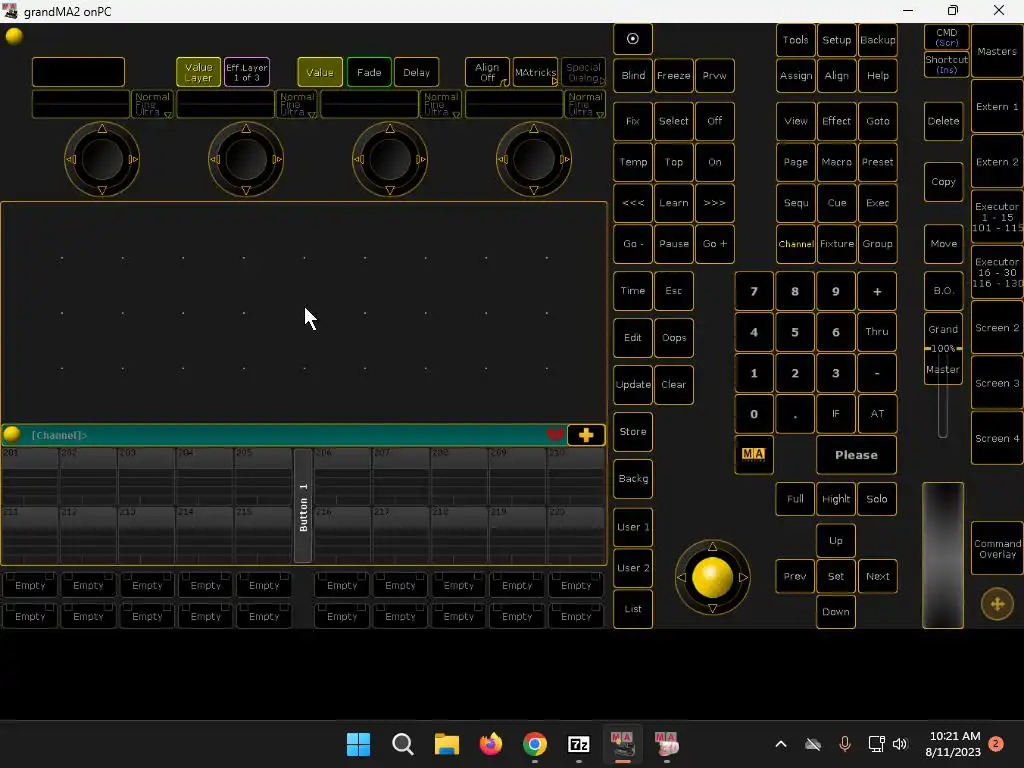Image resolution: width=1024 pixels, height=768 pixels.
Task: Click trackball left arrow
Action: pyautogui.click(x=681, y=577)
